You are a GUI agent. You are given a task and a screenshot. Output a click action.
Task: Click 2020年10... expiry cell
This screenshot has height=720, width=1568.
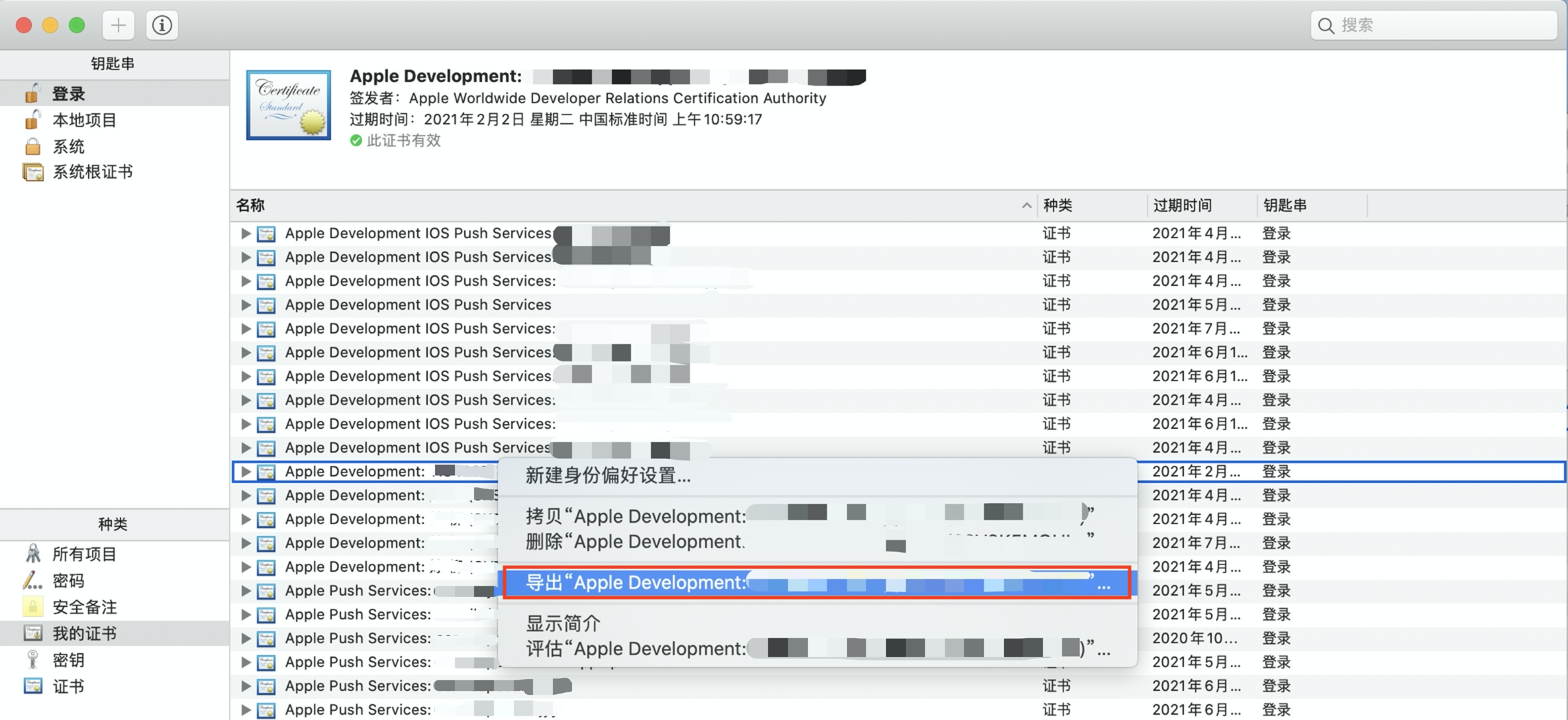[1195, 638]
